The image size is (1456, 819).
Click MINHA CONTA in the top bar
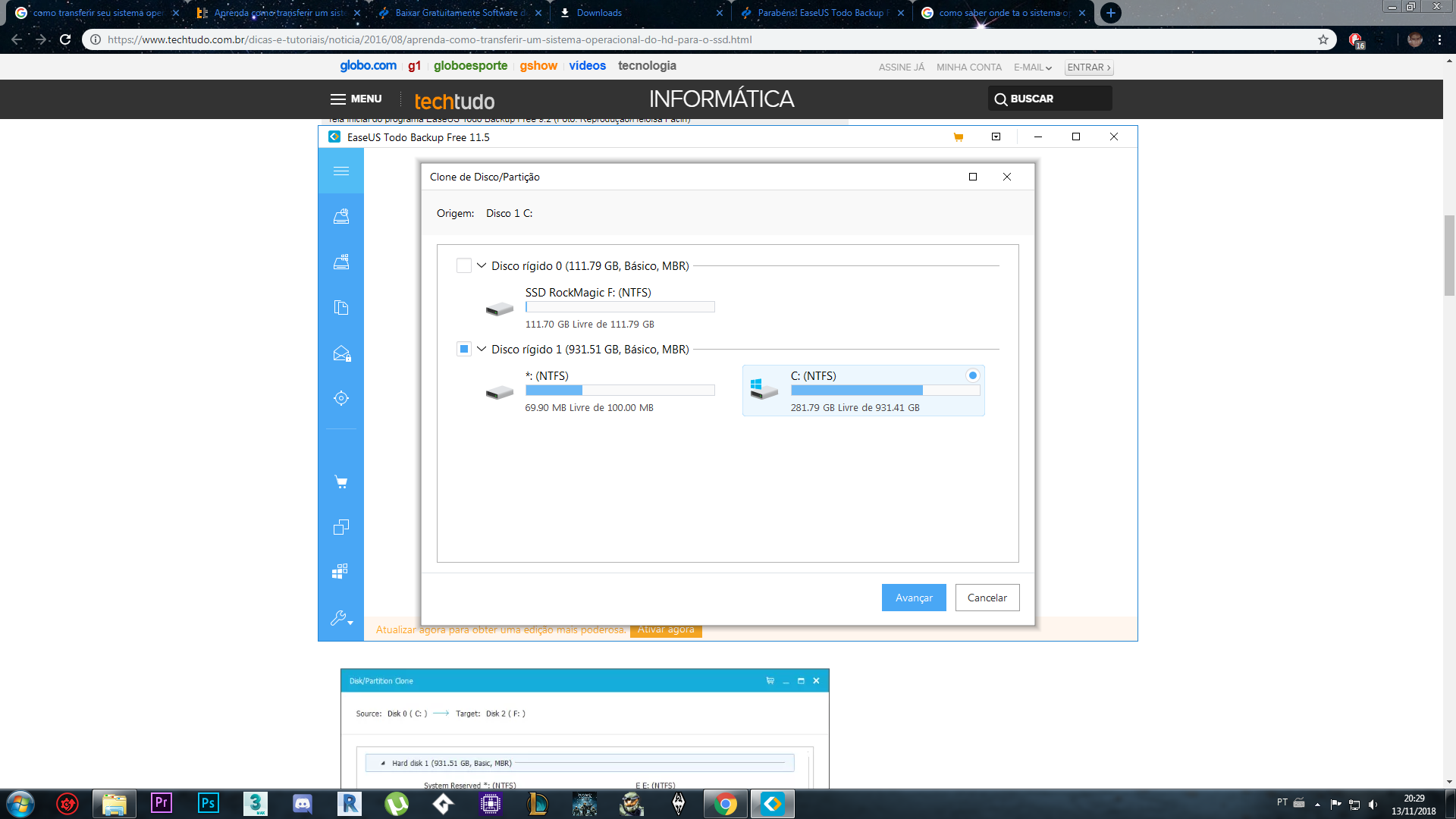coord(969,67)
